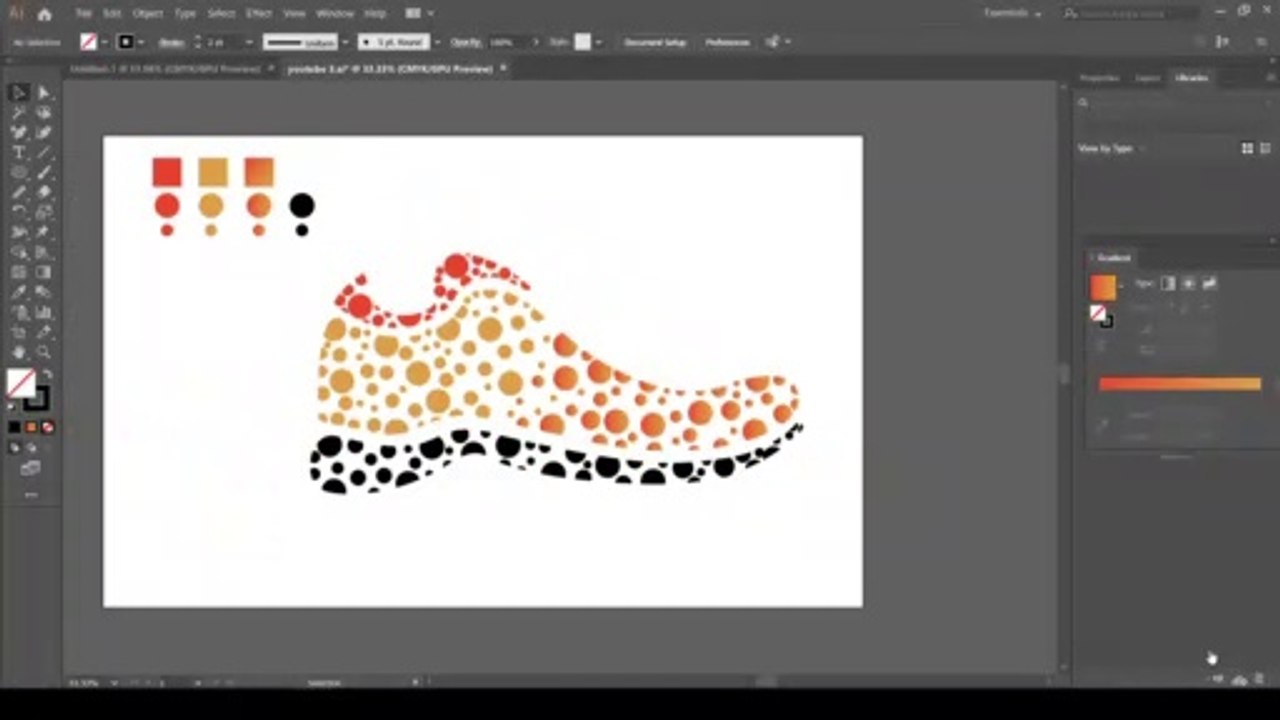Open the stroke color dropdown in control bar
Image resolution: width=1280 pixels, height=720 pixels.
(x=141, y=42)
